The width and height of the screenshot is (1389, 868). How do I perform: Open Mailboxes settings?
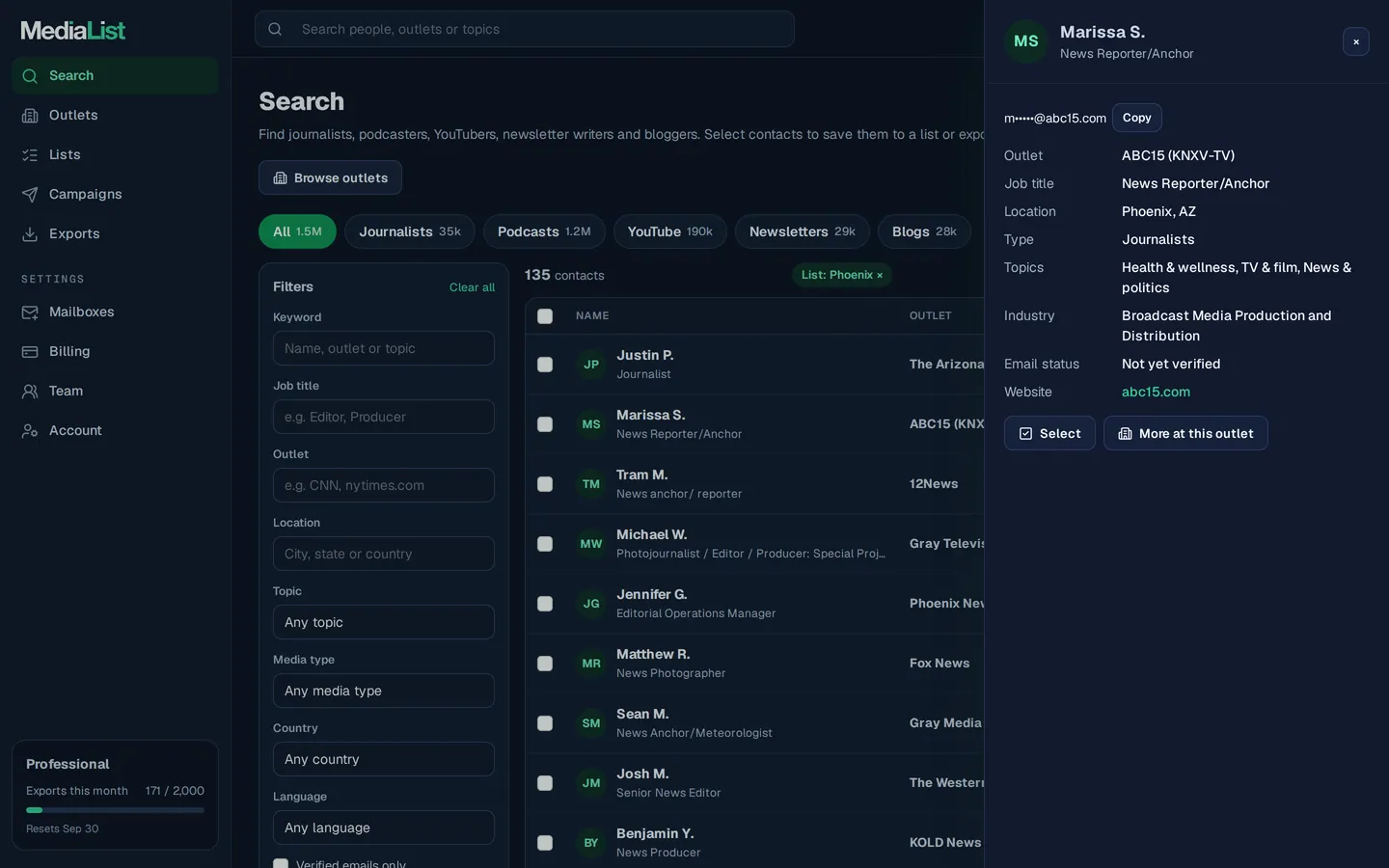click(x=115, y=312)
